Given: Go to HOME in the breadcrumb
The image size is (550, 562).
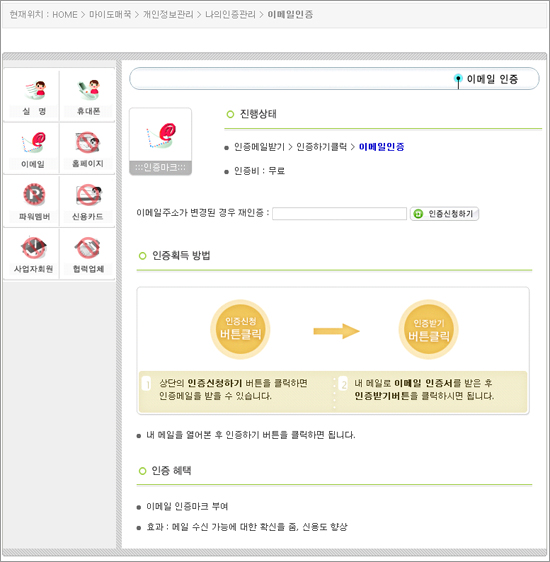Looking at the screenshot, I should click(x=65, y=15).
